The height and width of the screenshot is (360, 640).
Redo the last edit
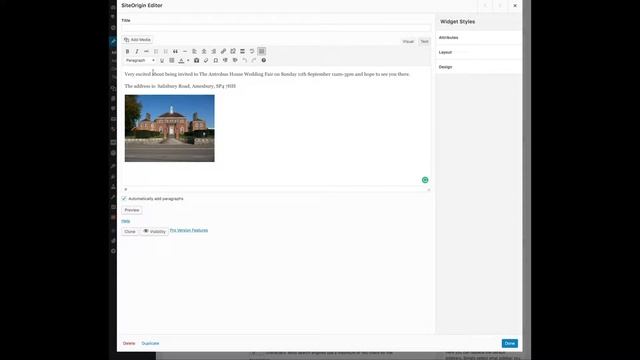coord(254,60)
